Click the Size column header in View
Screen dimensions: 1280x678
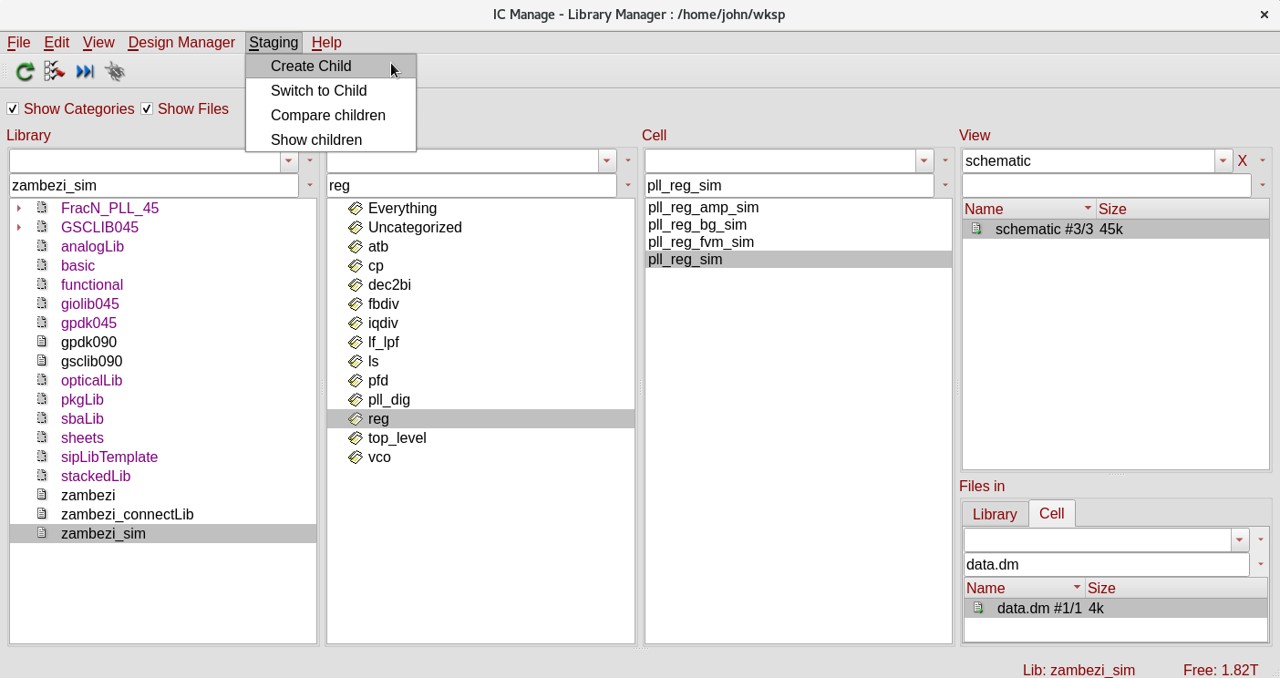click(1112, 209)
